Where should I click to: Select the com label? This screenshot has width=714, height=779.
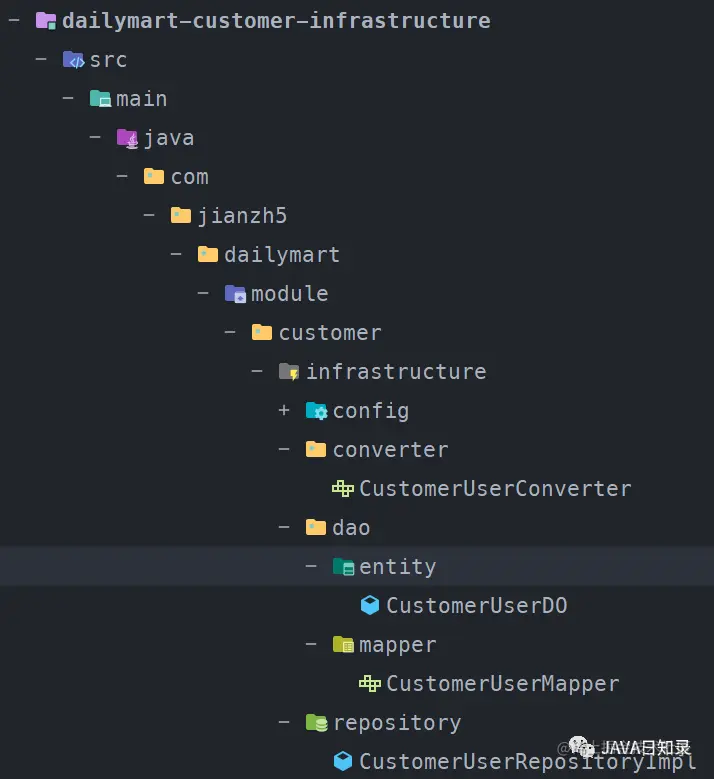pos(190,177)
